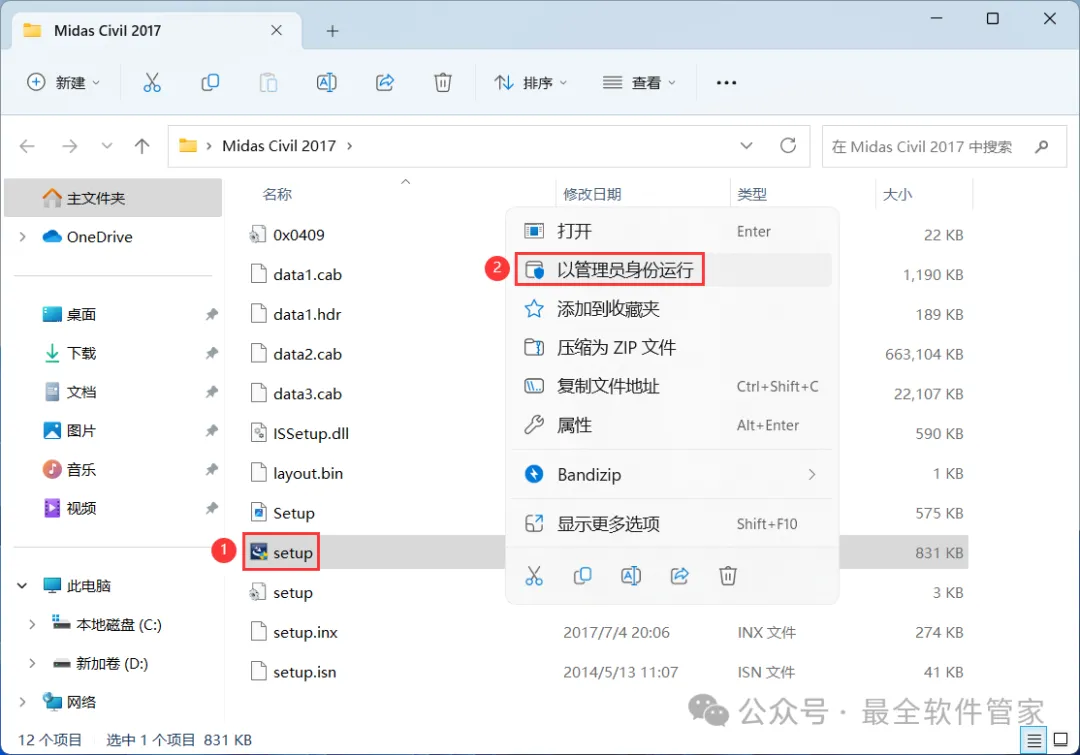Image resolution: width=1080 pixels, height=755 pixels.
Task: Switch to details view icon in status bar
Action: tap(1034, 741)
